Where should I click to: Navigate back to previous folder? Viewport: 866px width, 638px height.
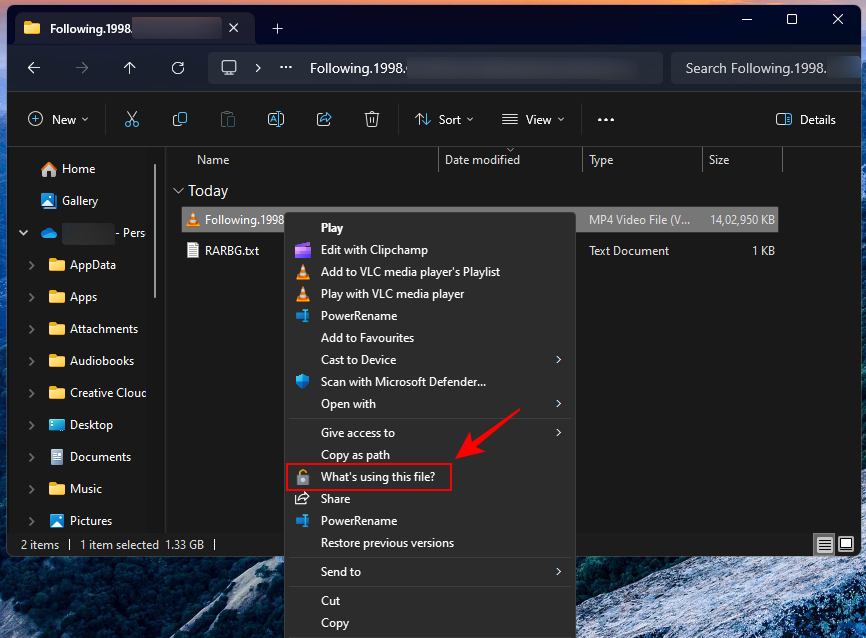34,68
